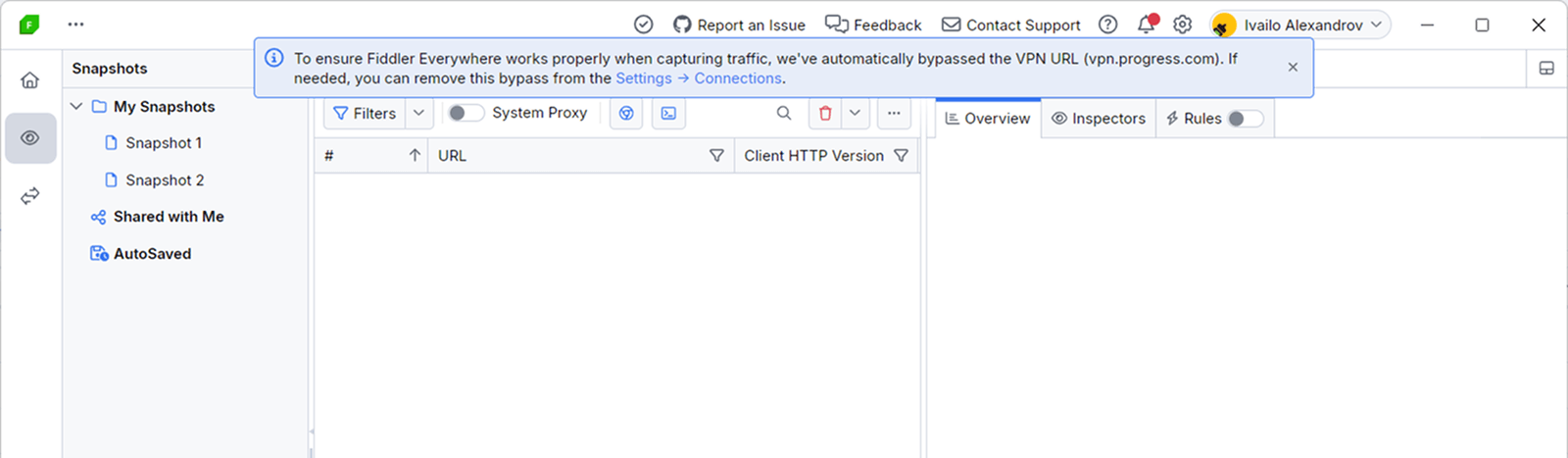Dismiss the VPN bypass notification
Image resolution: width=1568 pixels, height=458 pixels.
click(1293, 67)
